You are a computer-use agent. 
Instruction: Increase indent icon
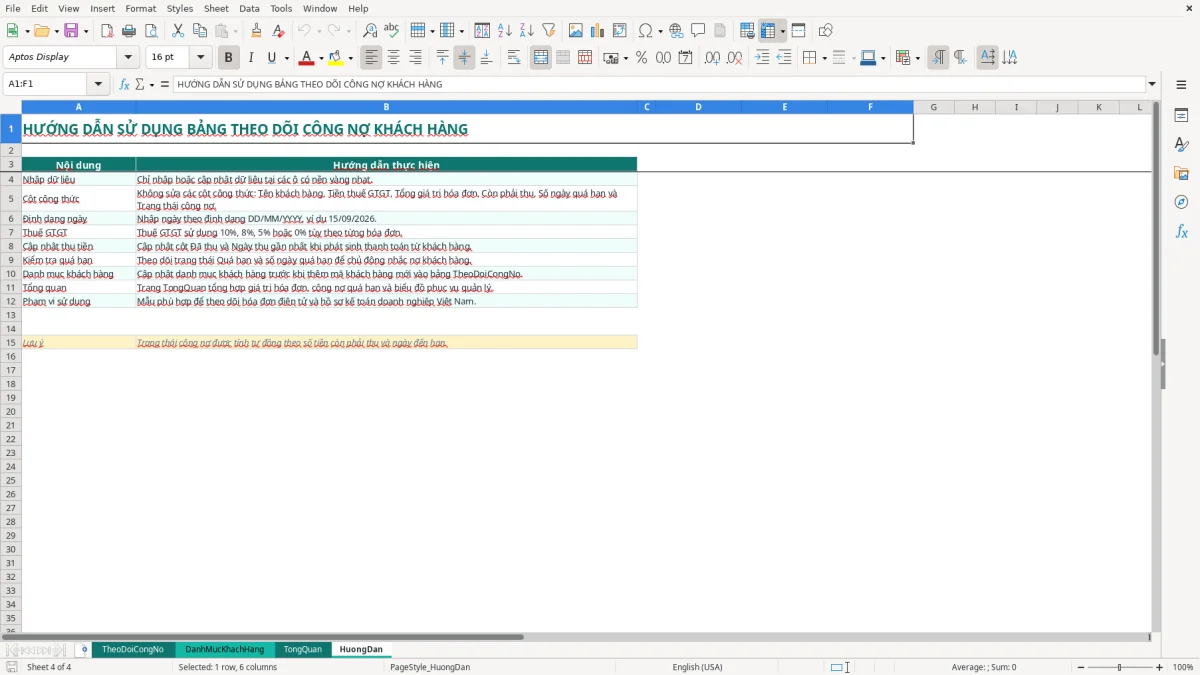point(762,58)
